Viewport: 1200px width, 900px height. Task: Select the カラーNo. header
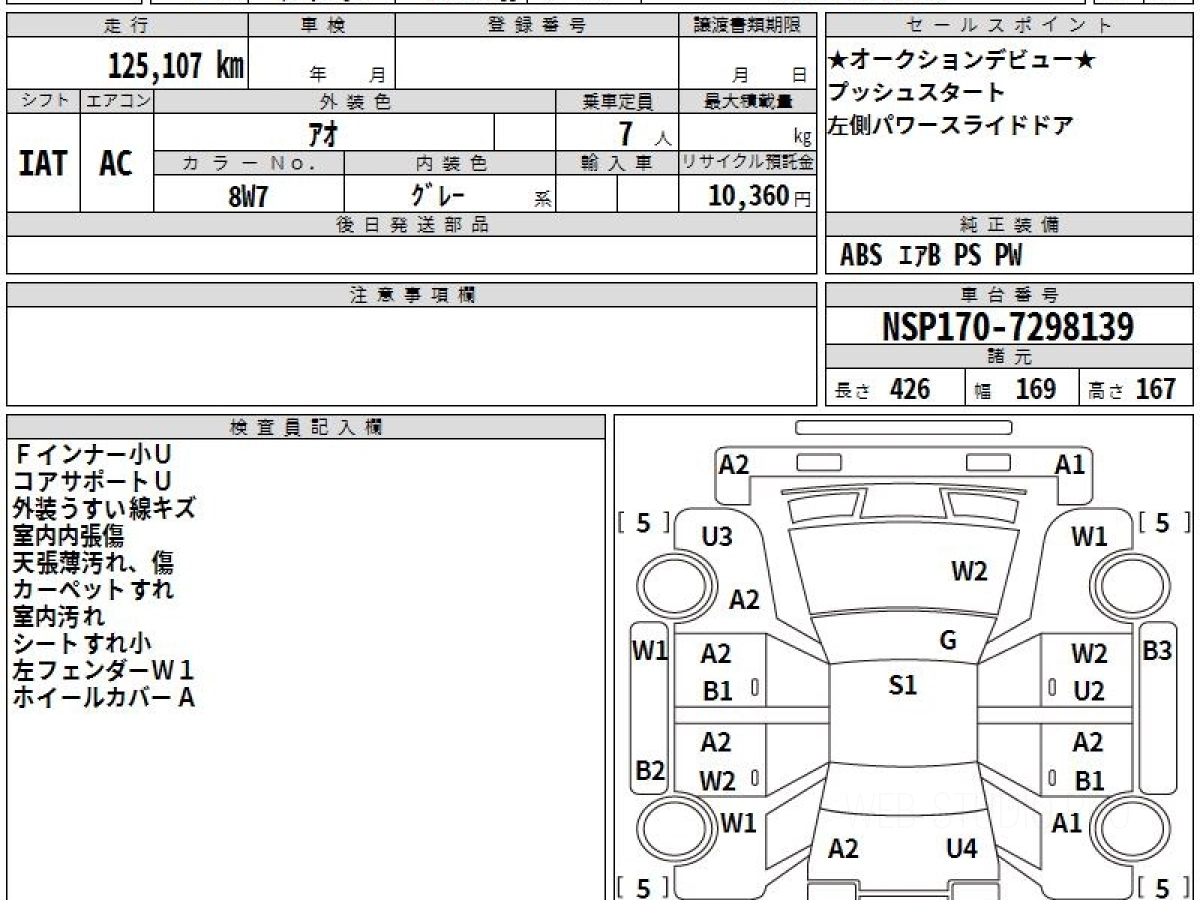click(x=250, y=163)
